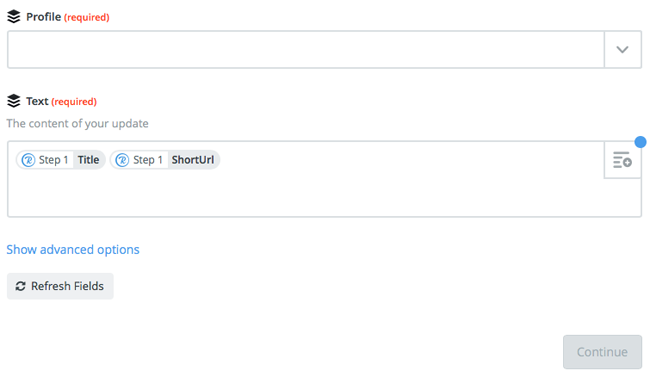Select the Step 1 Title pill
Image resolution: width=650 pixels, height=377 pixels.
61,160
